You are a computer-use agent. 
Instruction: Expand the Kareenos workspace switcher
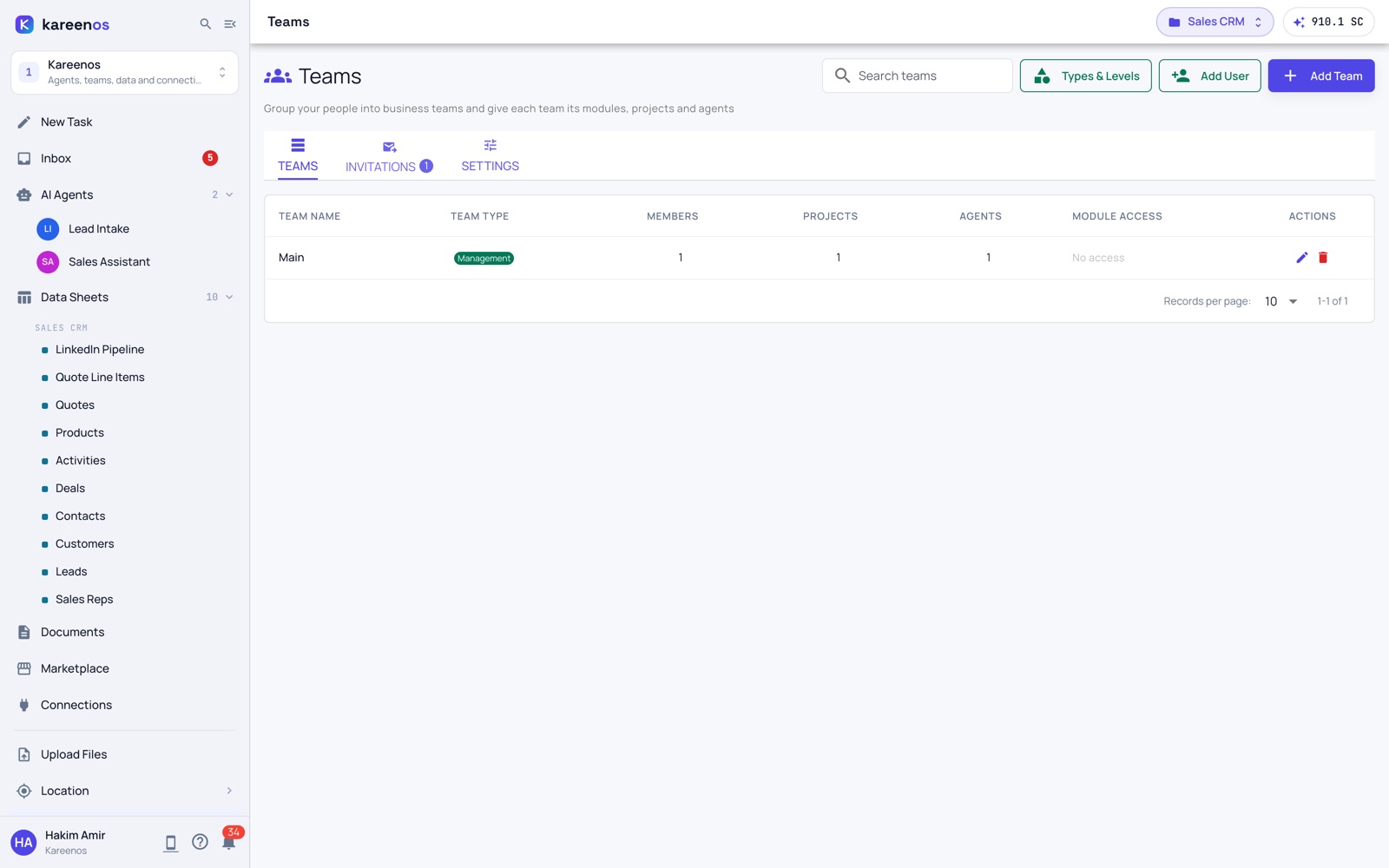pyautogui.click(x=125, y=72)
